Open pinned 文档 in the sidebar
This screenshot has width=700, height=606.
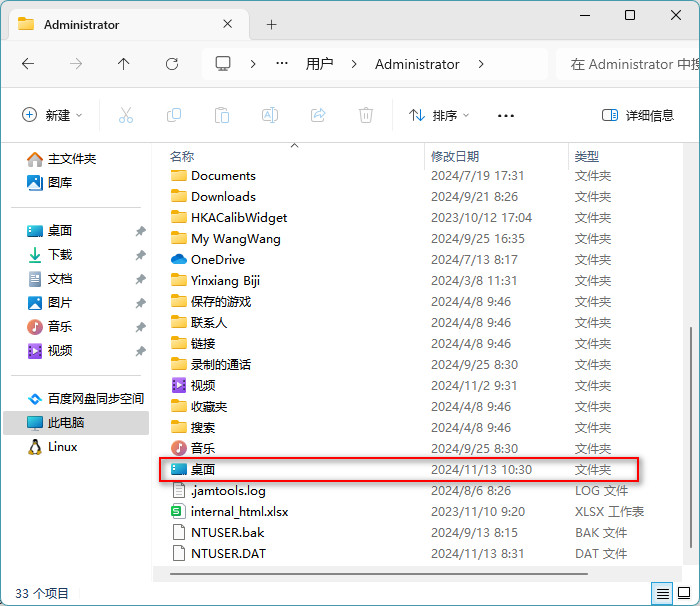tap(49, 279)
